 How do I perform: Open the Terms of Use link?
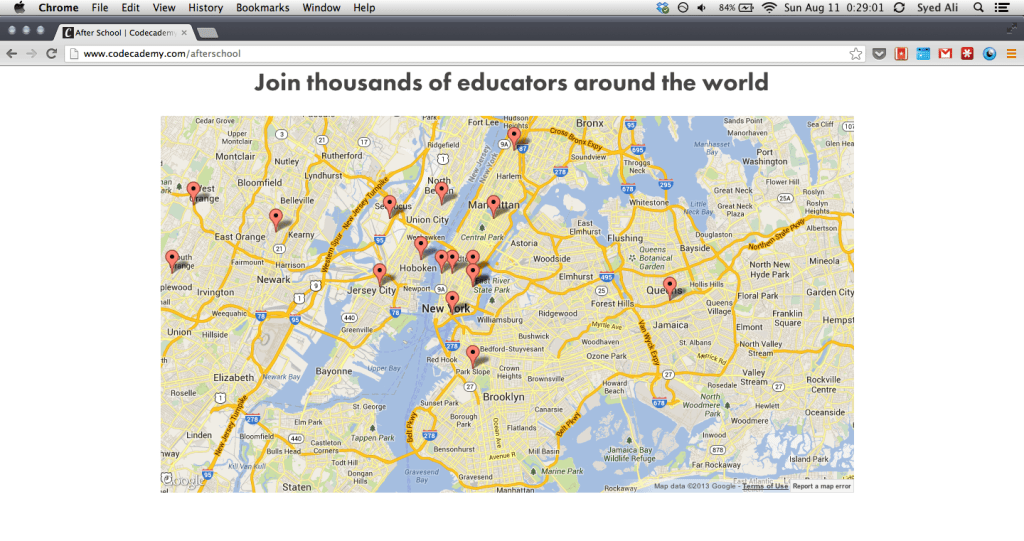tap(765, 487)
